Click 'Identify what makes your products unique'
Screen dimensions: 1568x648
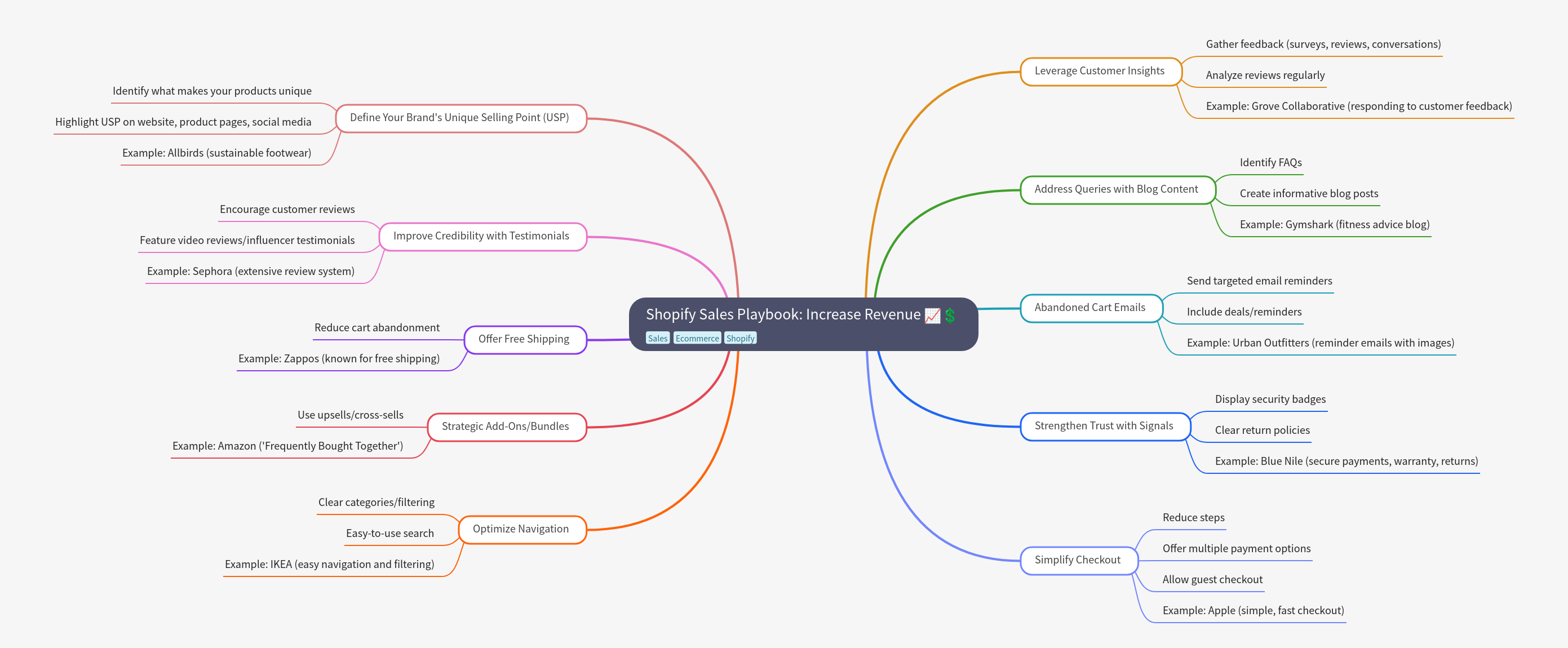(212, 91)
